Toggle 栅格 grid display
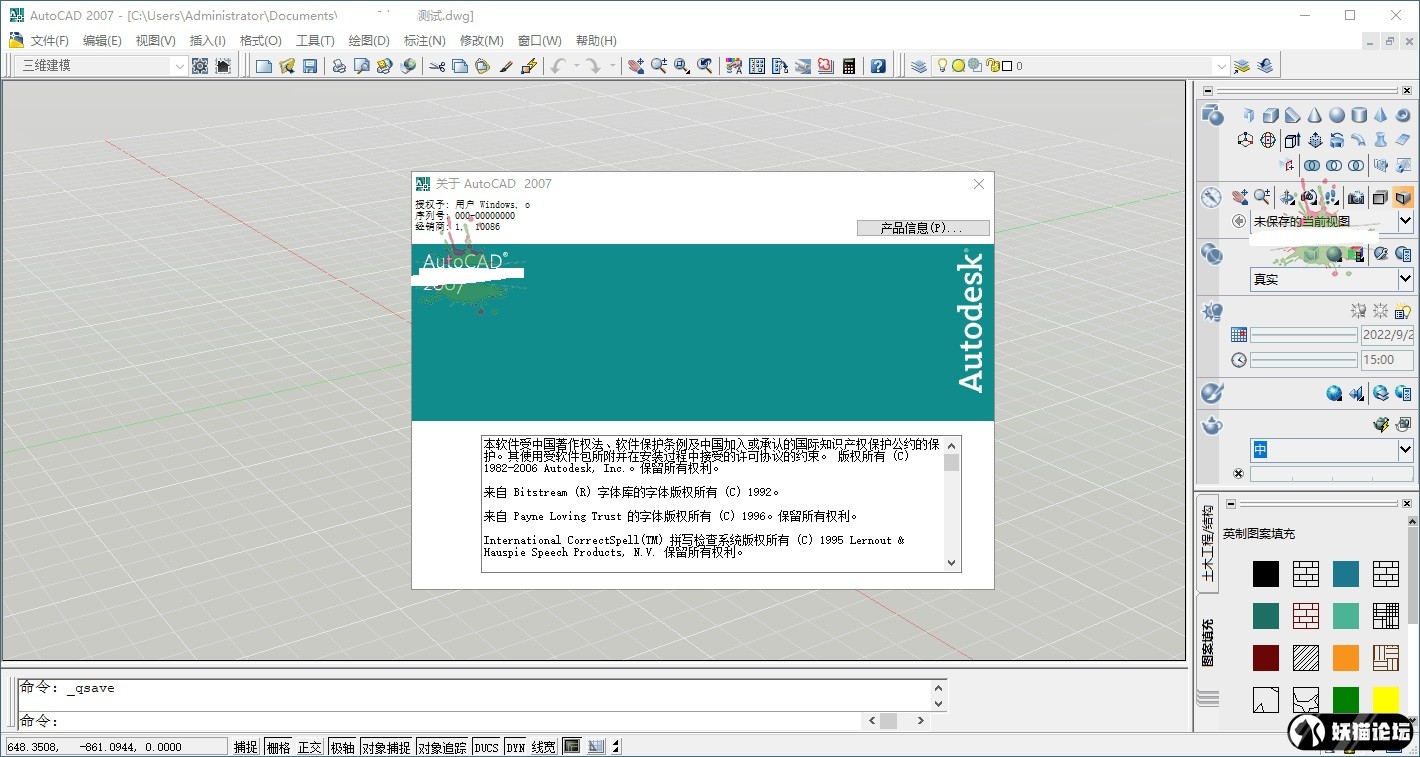This screenshot has width=1420, height=757. tap(278, 747)
